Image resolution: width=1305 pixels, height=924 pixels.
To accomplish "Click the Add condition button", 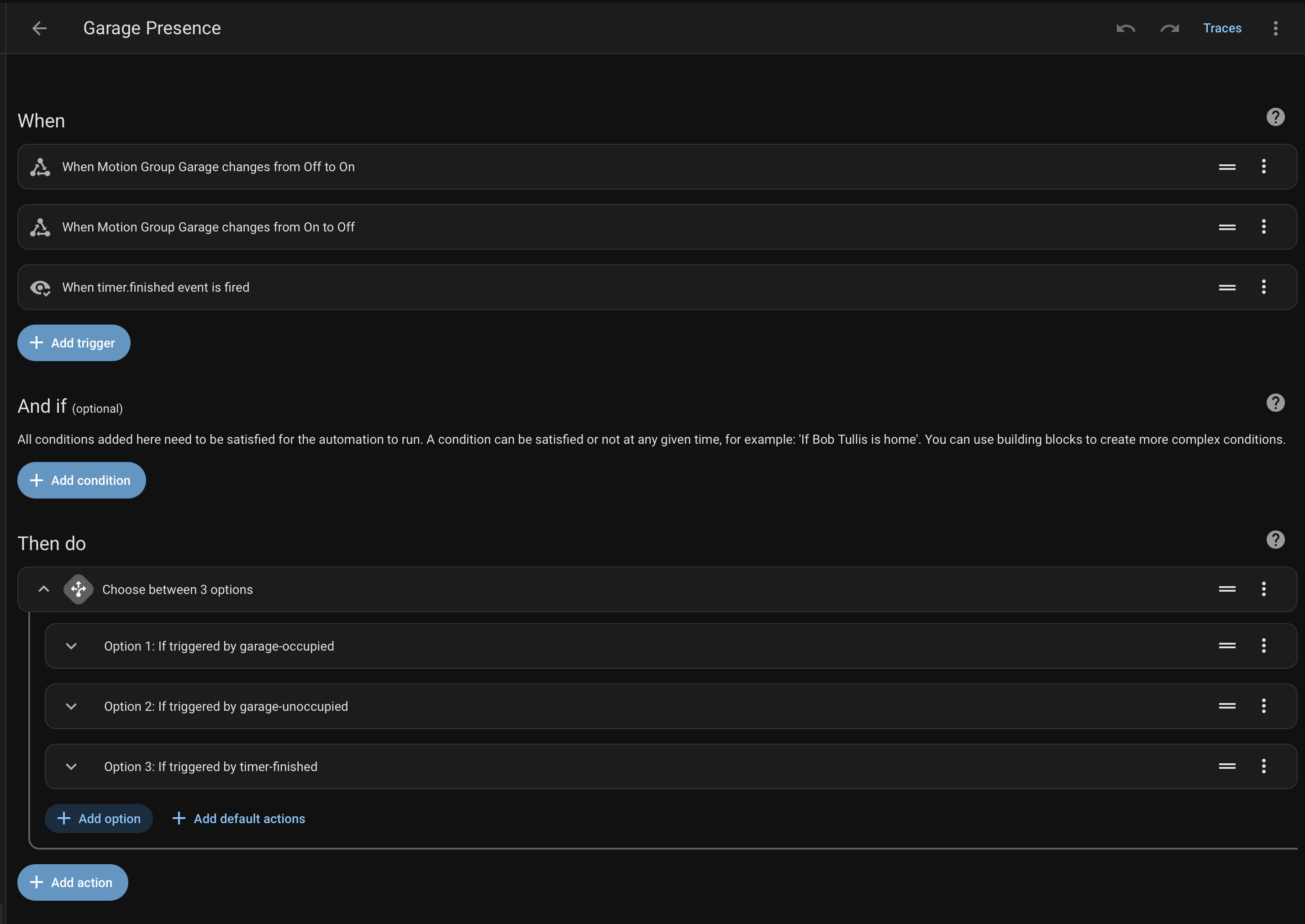I will pyautogui.click(x=81, y=480).
